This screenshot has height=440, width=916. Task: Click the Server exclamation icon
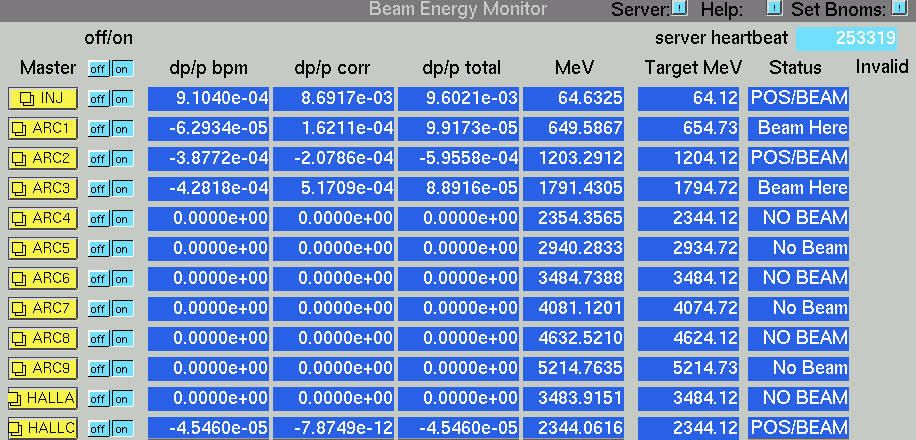pos(680,8)
